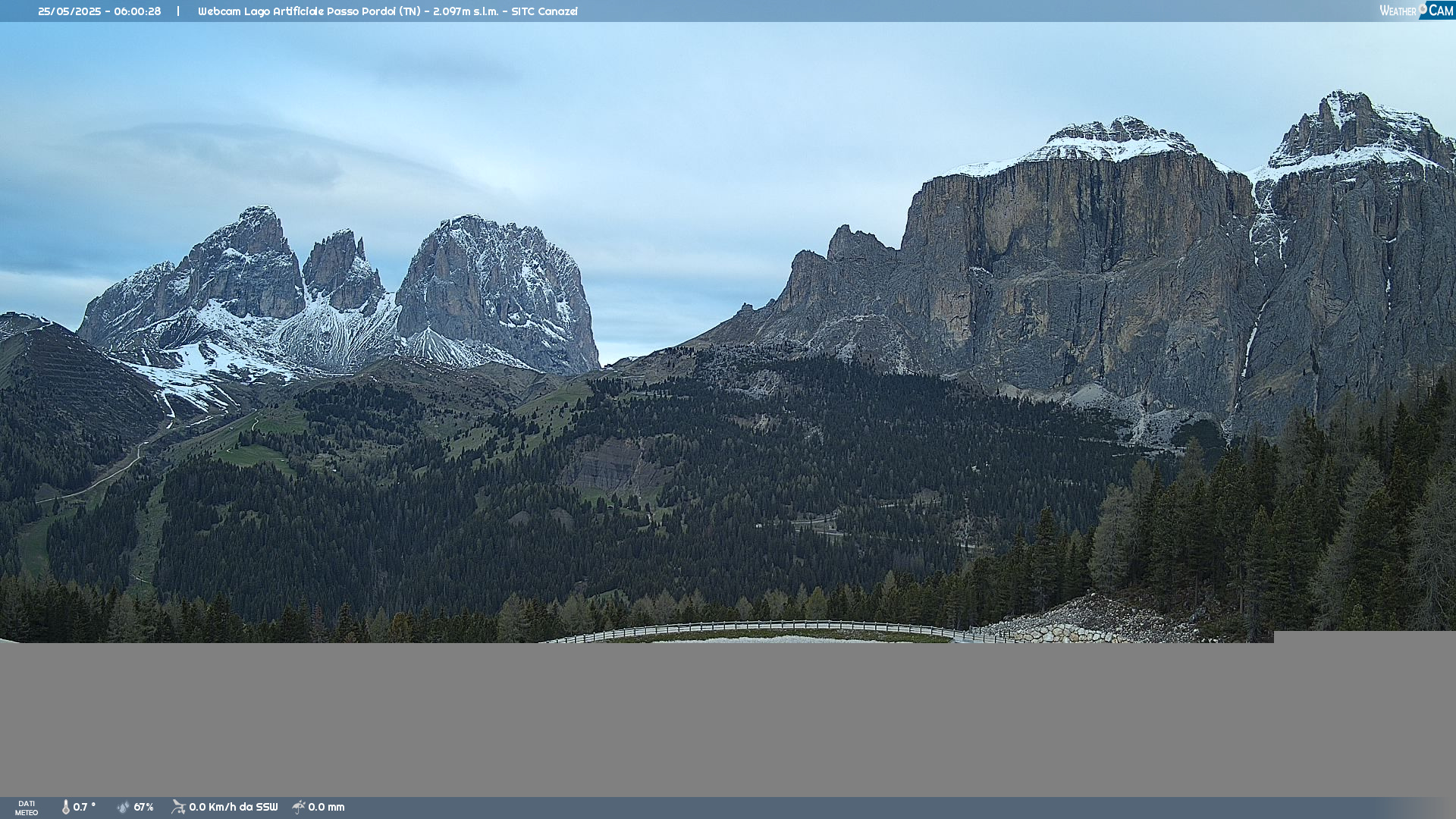Click the 0.0 mm precipitation value

(x=326, y=807)
